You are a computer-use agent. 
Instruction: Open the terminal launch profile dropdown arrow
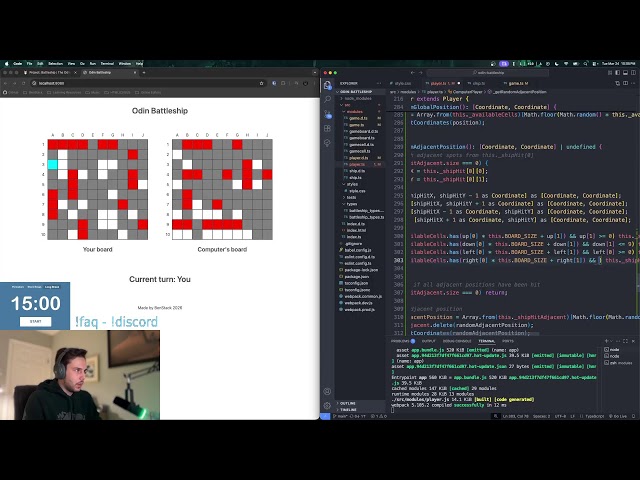pyautogui.click(x=613, y=341)
